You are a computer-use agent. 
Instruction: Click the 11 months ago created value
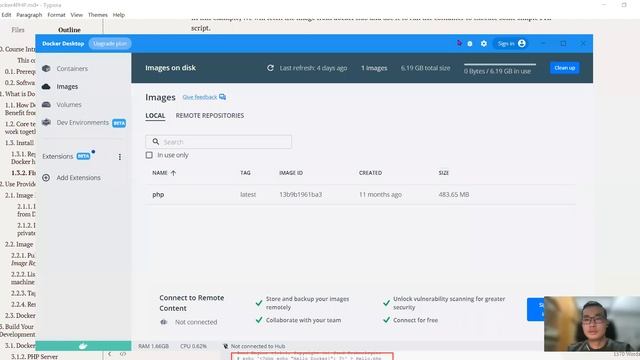point(380,195)
